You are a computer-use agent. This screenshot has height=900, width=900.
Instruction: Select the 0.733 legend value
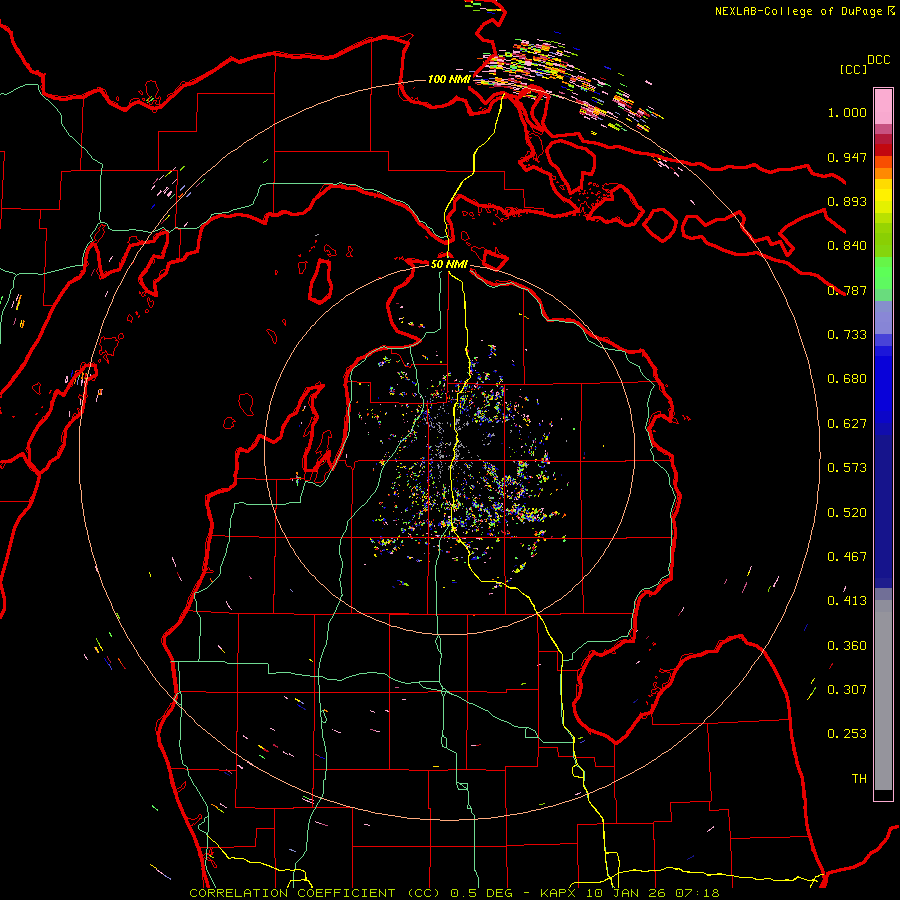(x=847, y=335)
